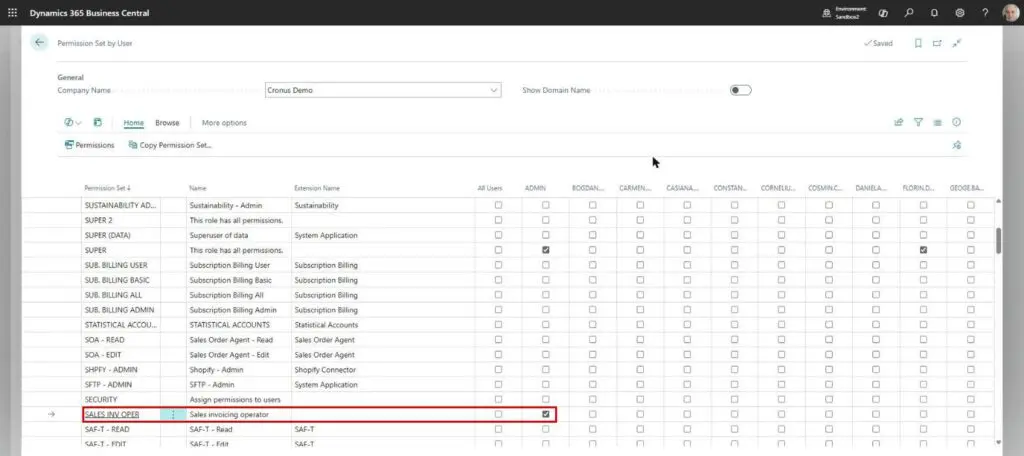The width and height of the screenshot is (1024, 456).
Task: Click Copy Permission Set action
Action: click(x=170, y=145)
